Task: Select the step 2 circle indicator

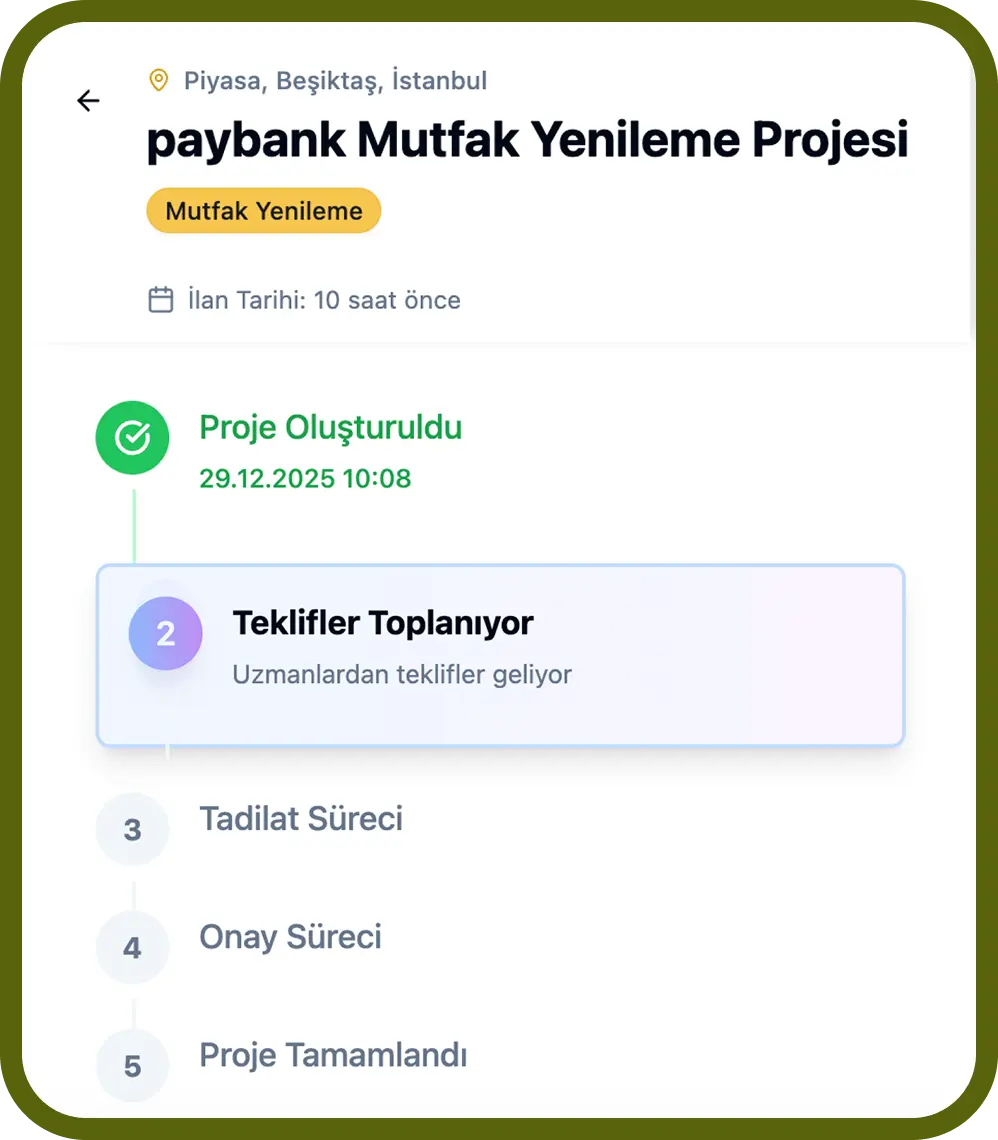Action: (x=165, y=633)
